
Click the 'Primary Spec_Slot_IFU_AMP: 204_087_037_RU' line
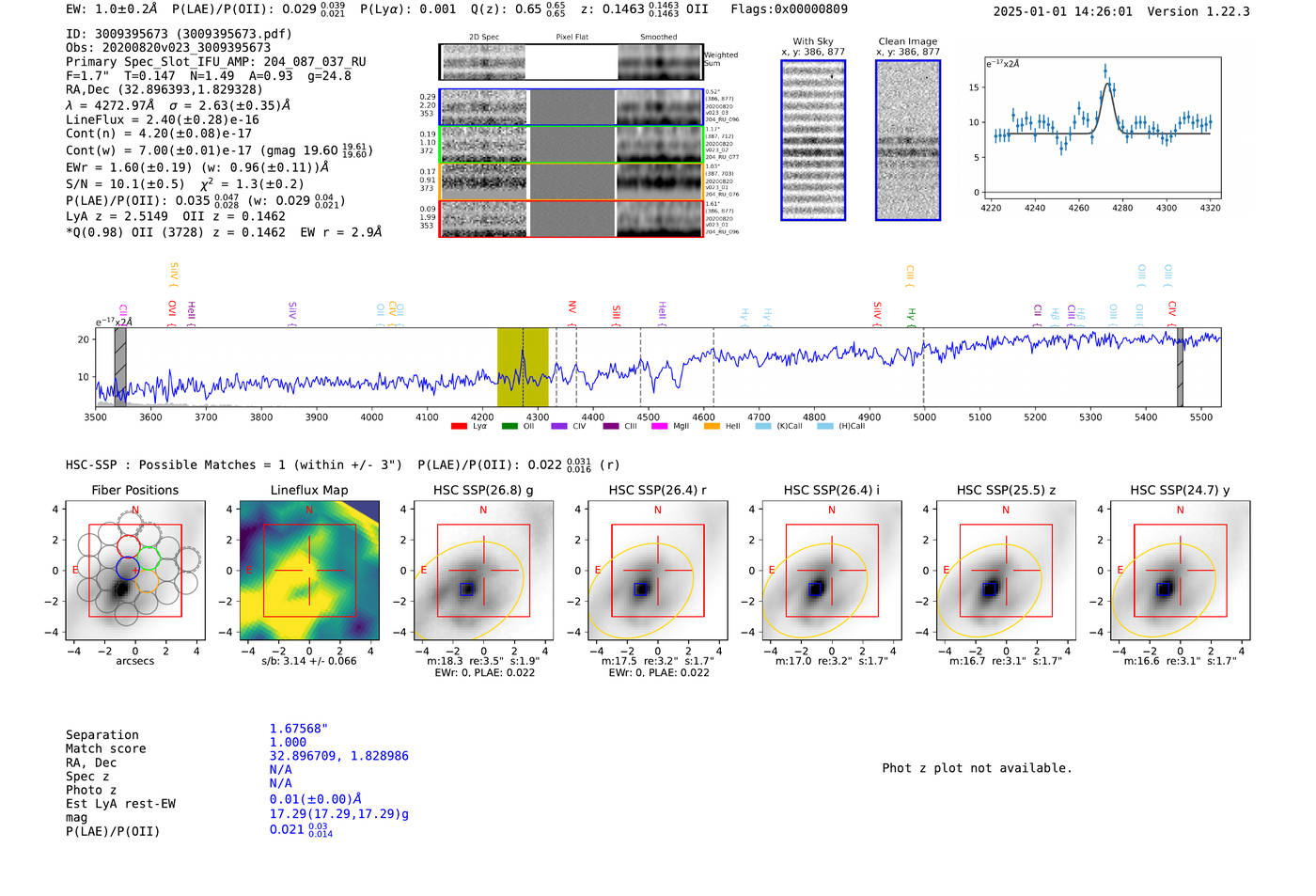tap(216, 62)
